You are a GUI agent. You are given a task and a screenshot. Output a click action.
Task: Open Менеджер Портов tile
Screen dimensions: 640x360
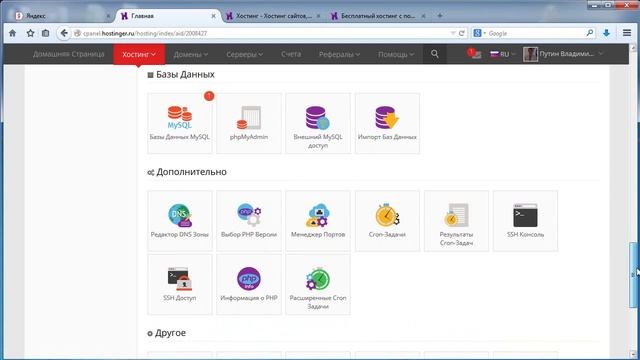[x=318, y=221]
